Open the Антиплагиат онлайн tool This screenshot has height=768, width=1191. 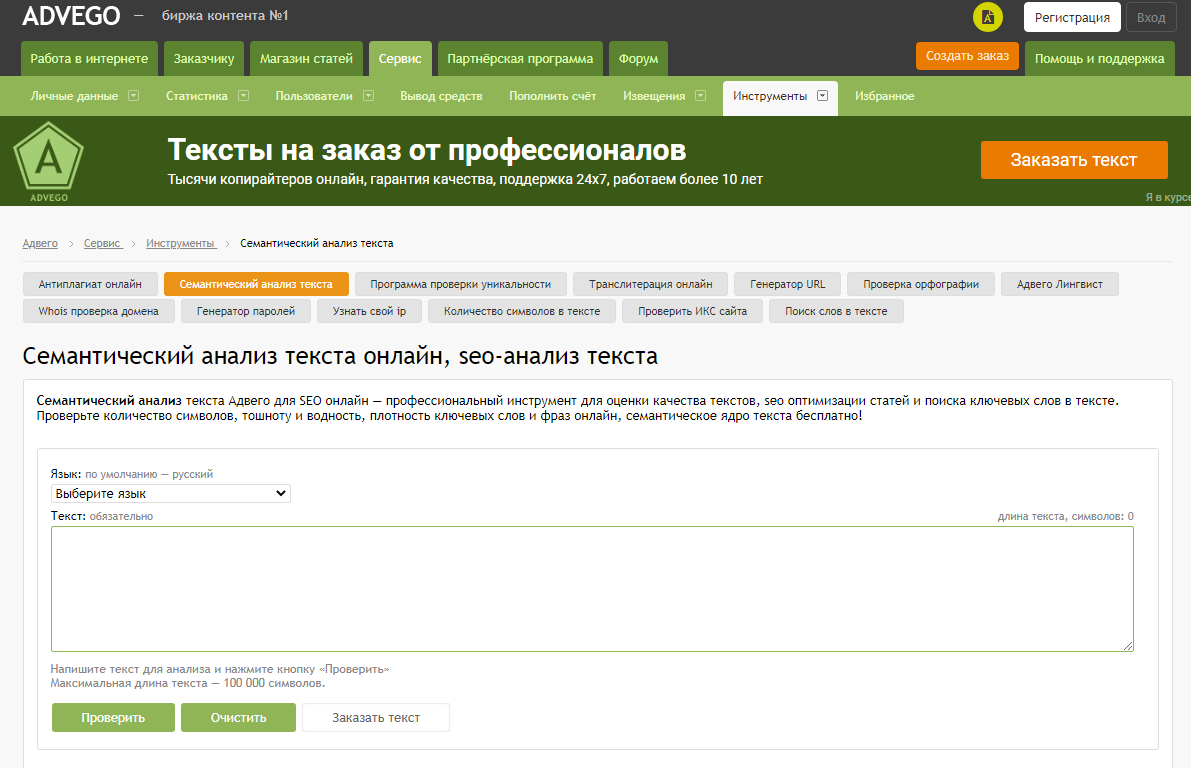click(x=90, y=284)
